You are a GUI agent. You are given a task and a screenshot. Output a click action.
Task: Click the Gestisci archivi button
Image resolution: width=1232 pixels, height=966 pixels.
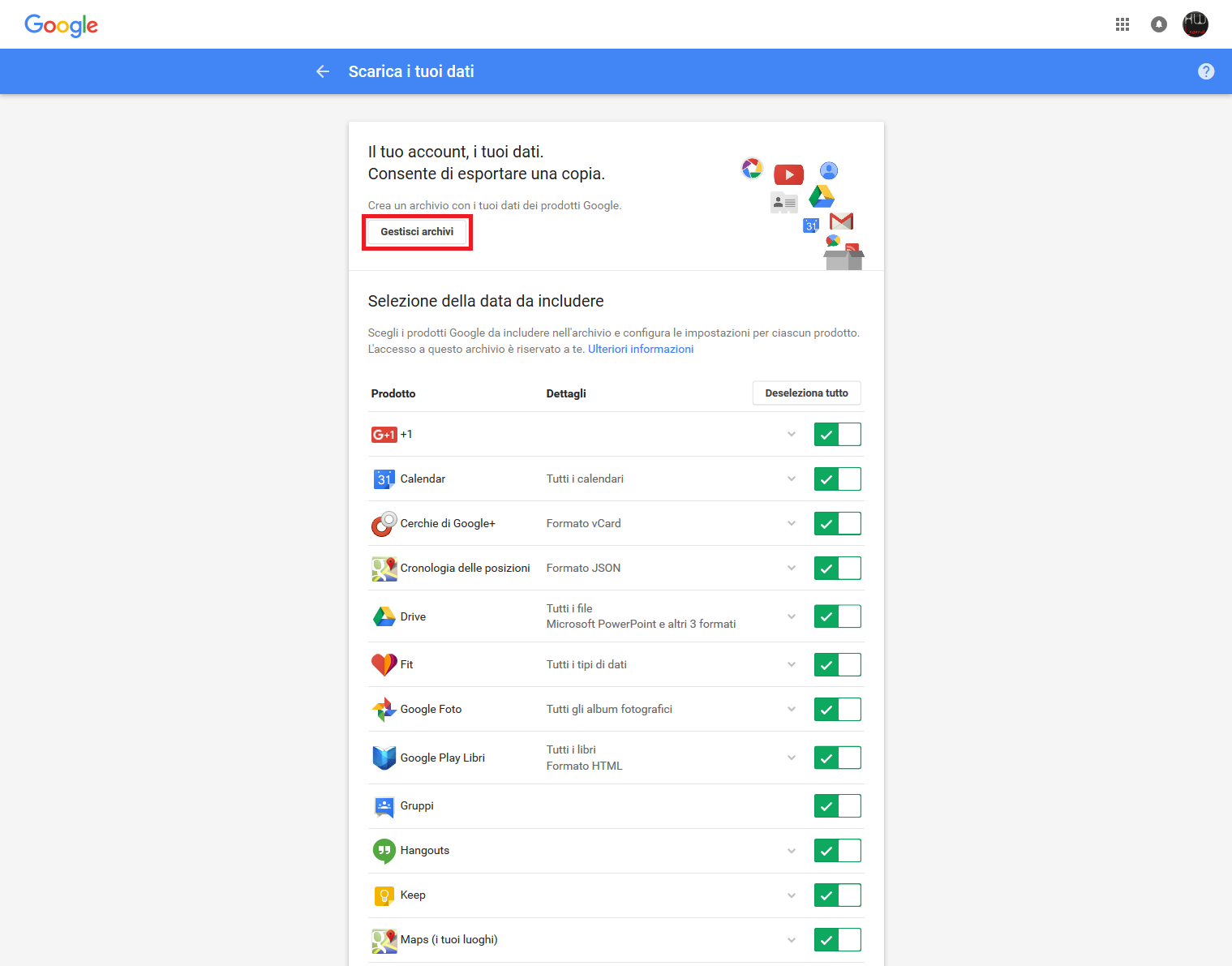coord(417,232)
